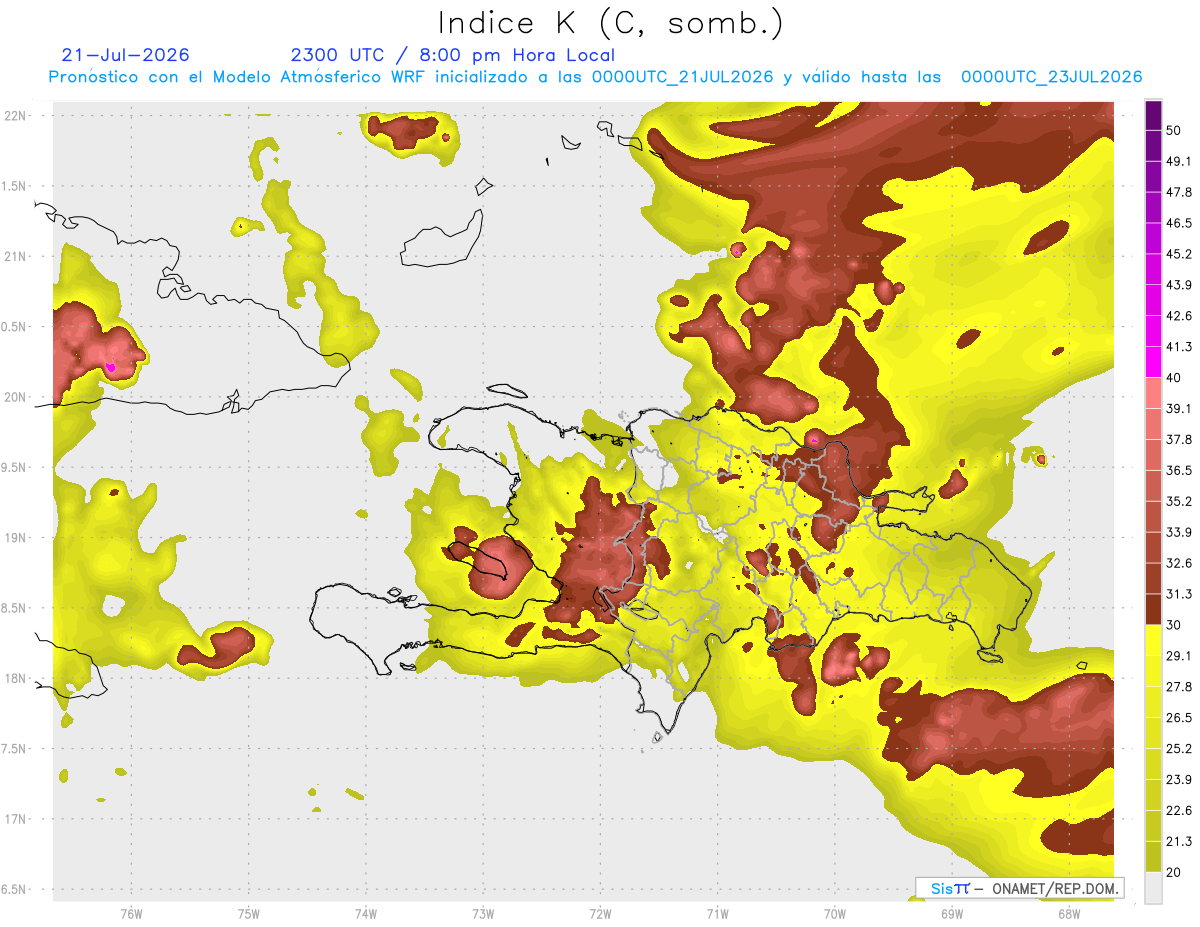Pick the bright yellow swatch between 29.1 and 30
The height and width of the screenshot is (927, 1200).
[1153, 640]
